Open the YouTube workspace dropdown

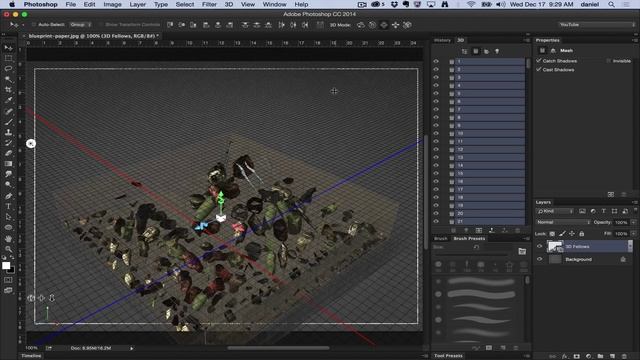(x=597, y=25)
